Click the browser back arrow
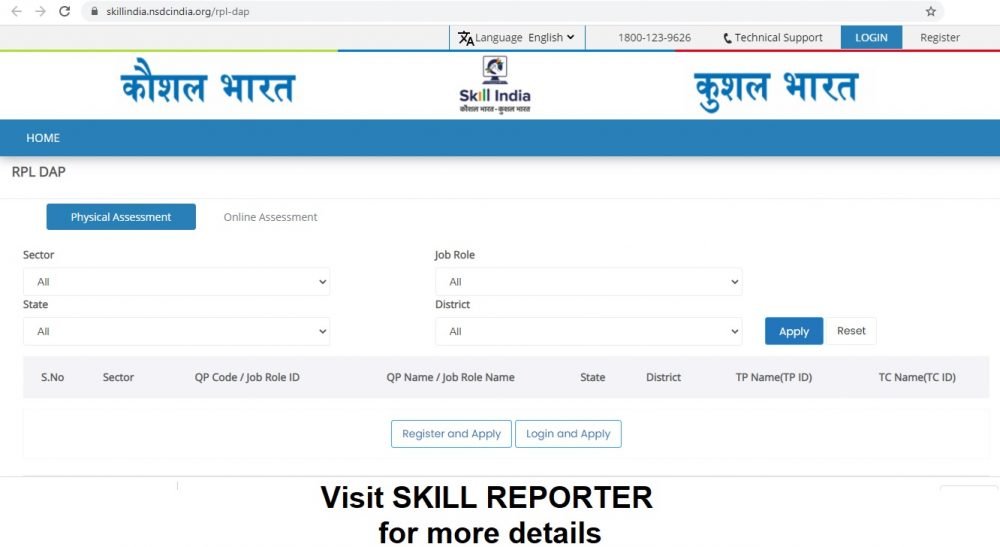The image size is (1000, 547). click(16, 11)
